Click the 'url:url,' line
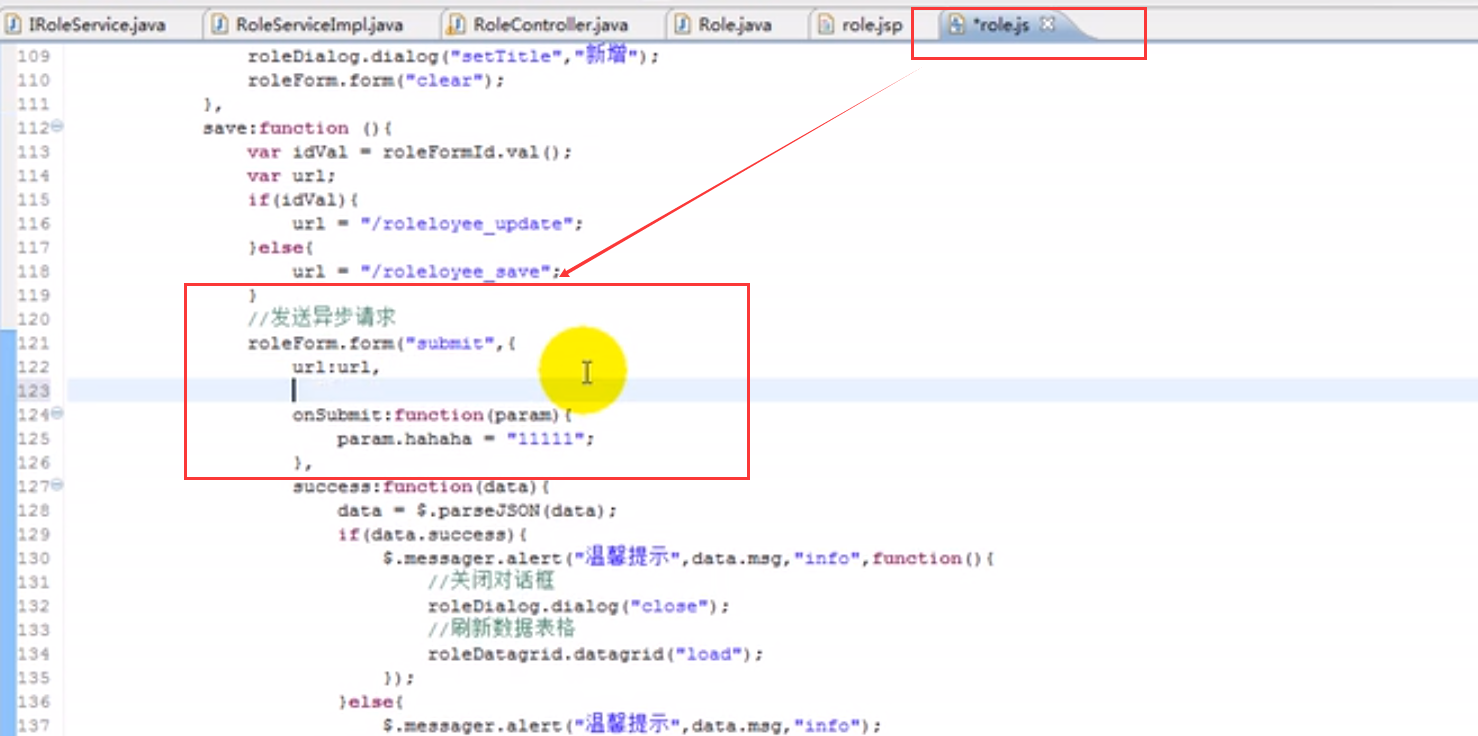 tap(336, 367)
